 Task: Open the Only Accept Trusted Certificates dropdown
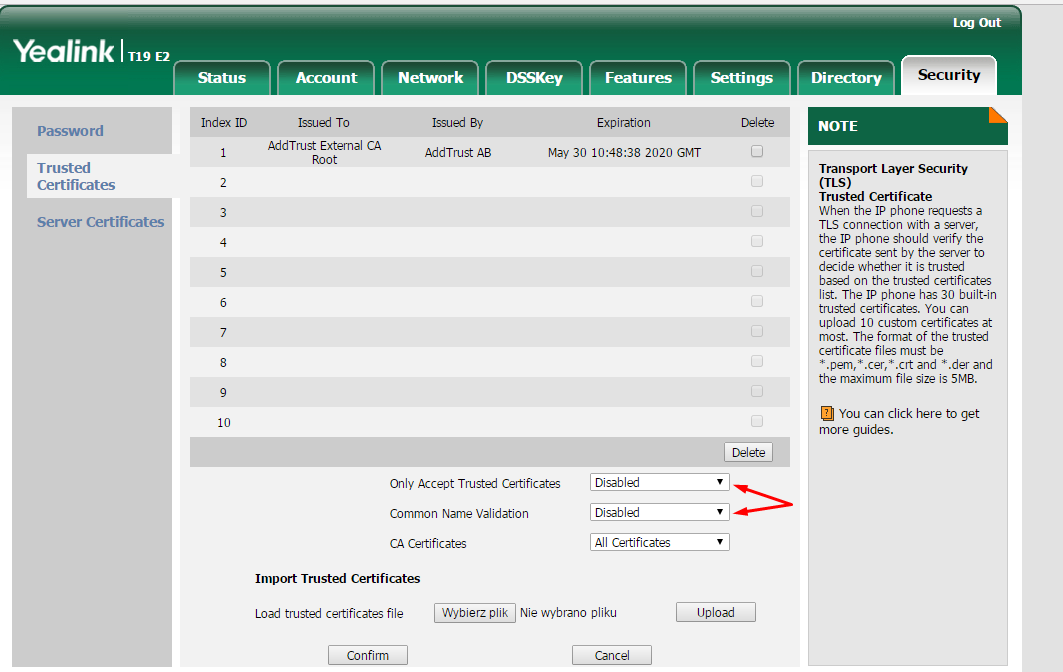point(659,483)
